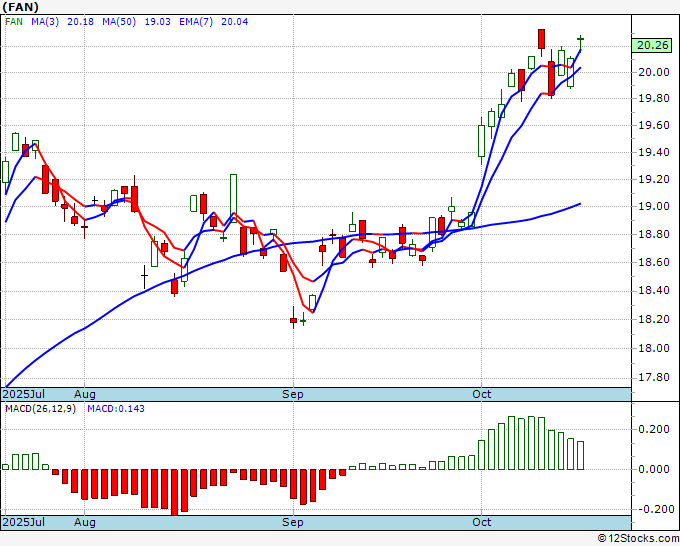This screenshot has height=546, width=680.
Task: Click the current price tag 20.26
Action: (x=652, y=45)
